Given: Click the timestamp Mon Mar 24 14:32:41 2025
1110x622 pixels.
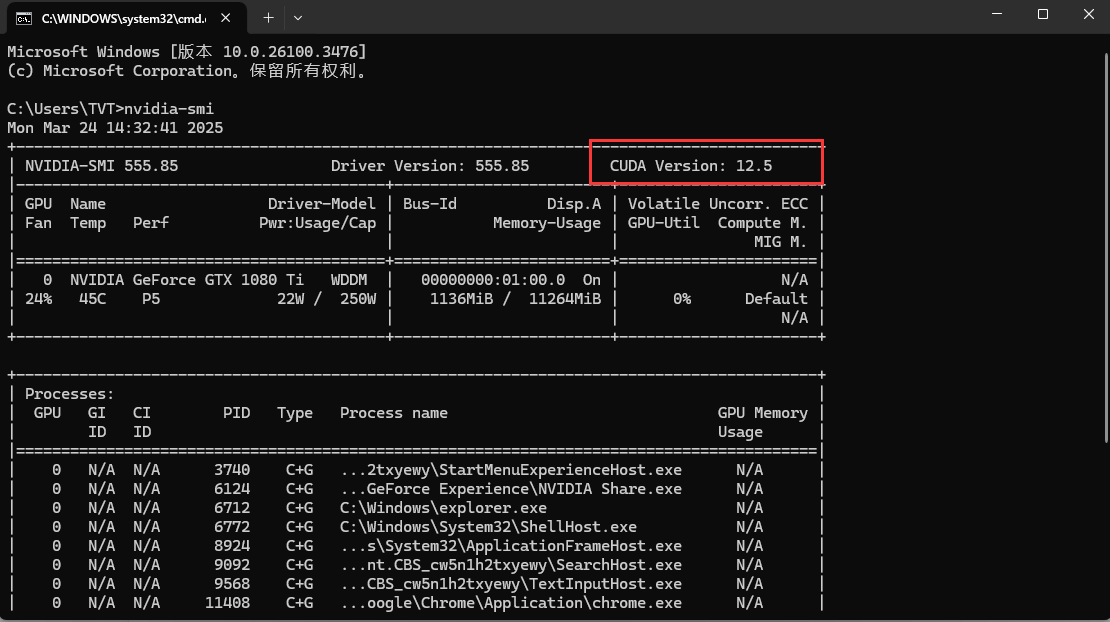Looking at the screenshot, I should (x=115, y=128).
